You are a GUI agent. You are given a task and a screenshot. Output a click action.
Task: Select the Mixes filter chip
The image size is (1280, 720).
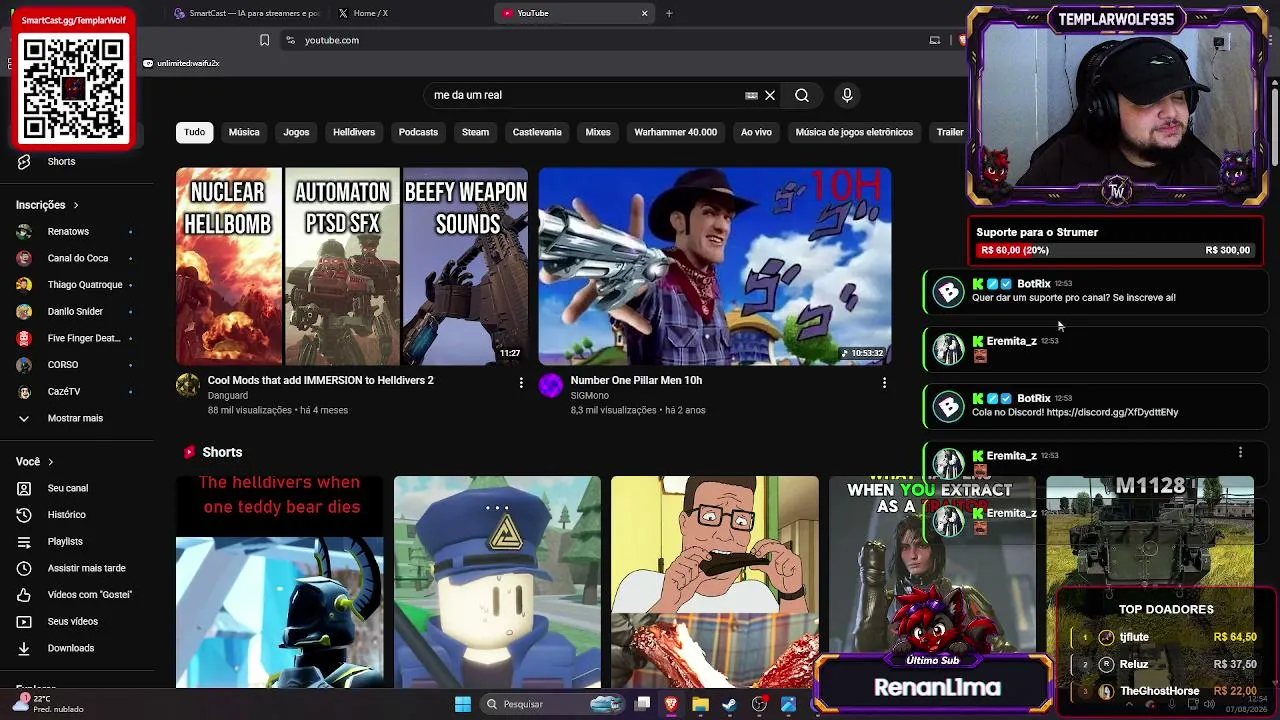(598, 132)
